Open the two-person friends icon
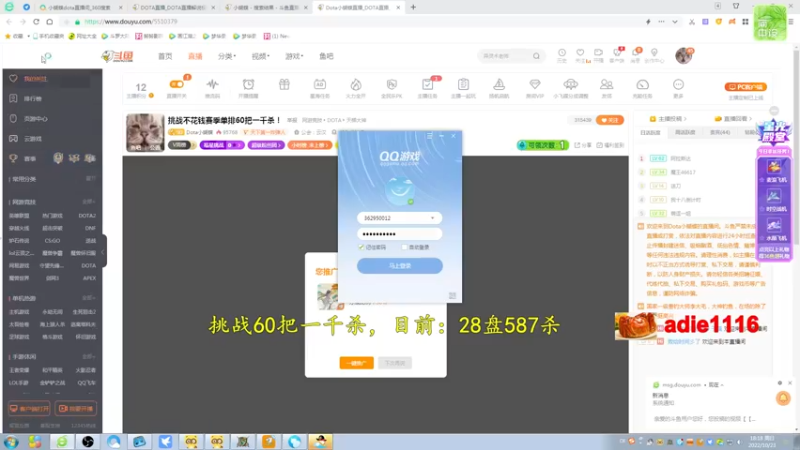800x450 pixels. tap(606, 84)
